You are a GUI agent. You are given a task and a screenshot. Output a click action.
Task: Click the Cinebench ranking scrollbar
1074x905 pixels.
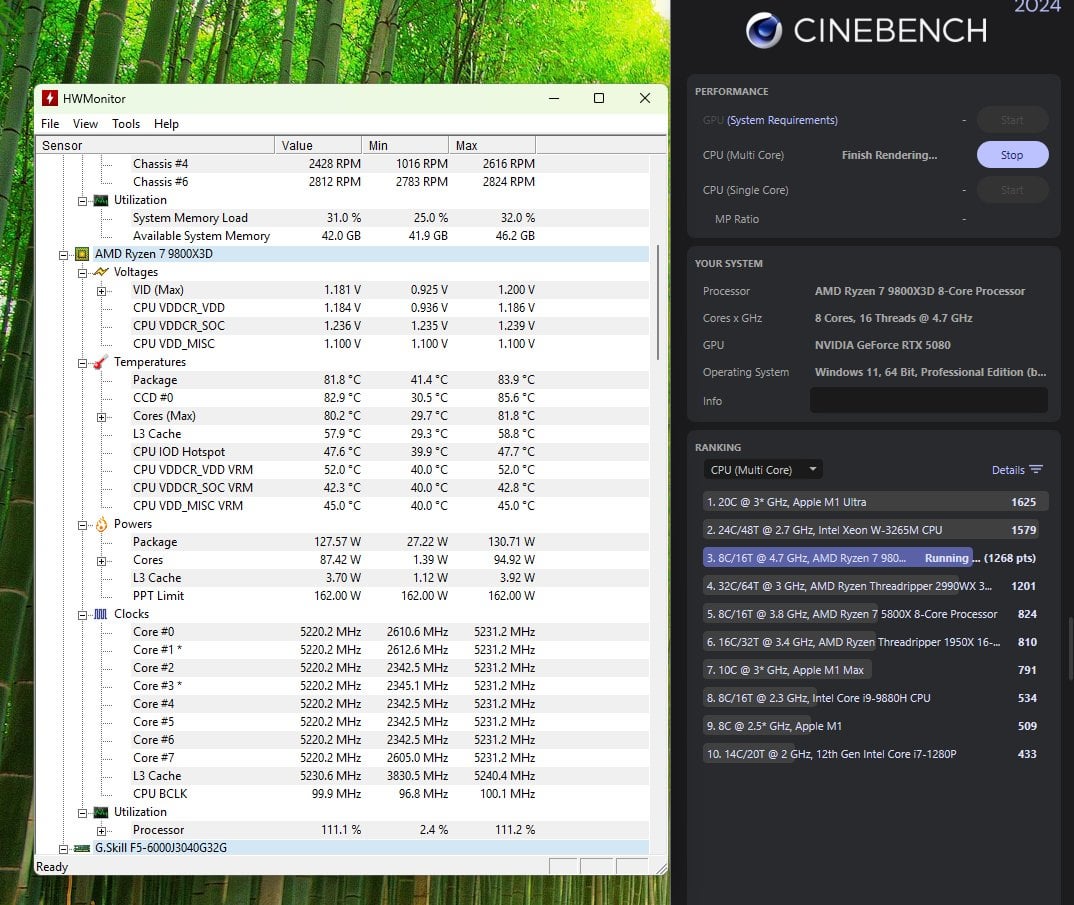click(1071, 647)
